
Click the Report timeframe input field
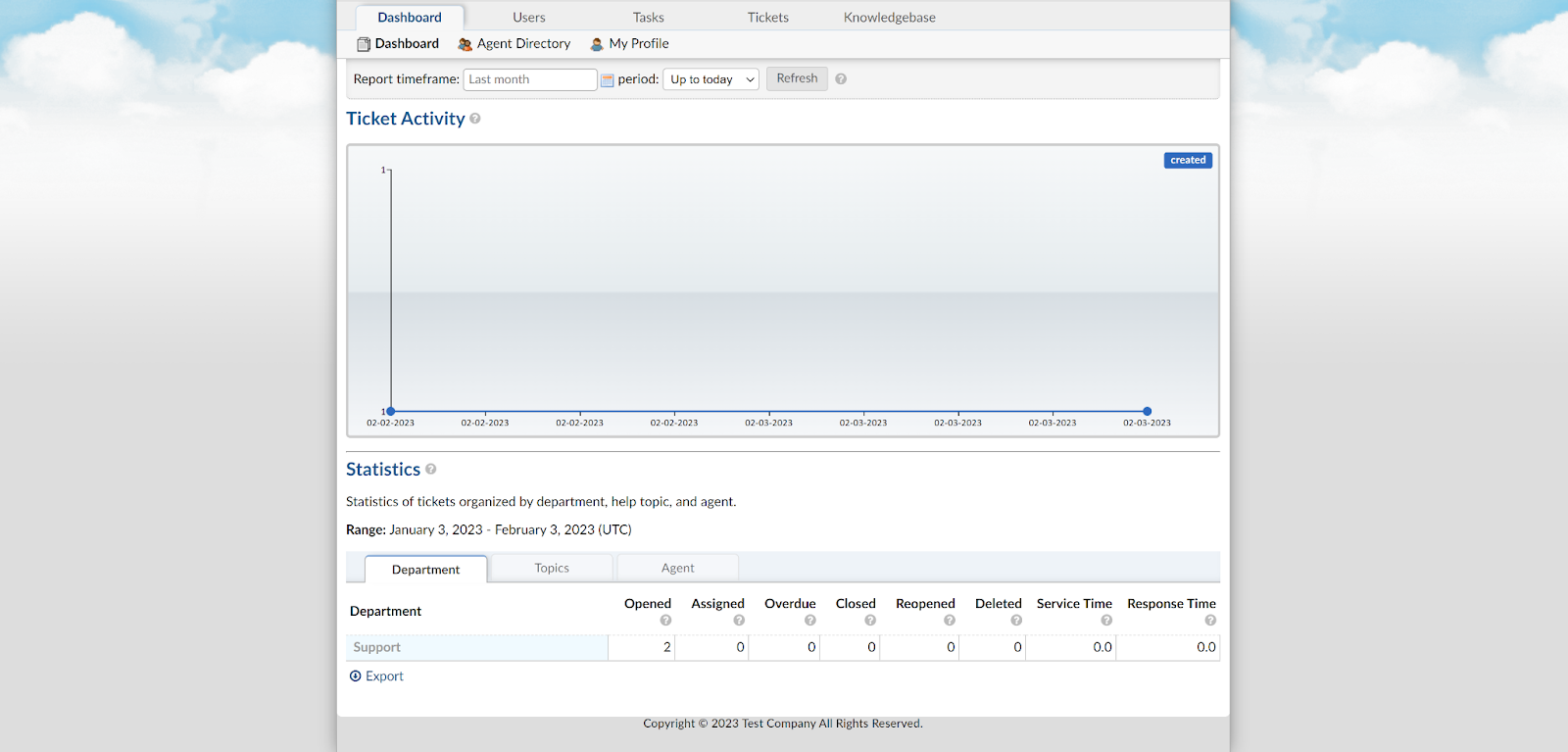coord(529,79)
